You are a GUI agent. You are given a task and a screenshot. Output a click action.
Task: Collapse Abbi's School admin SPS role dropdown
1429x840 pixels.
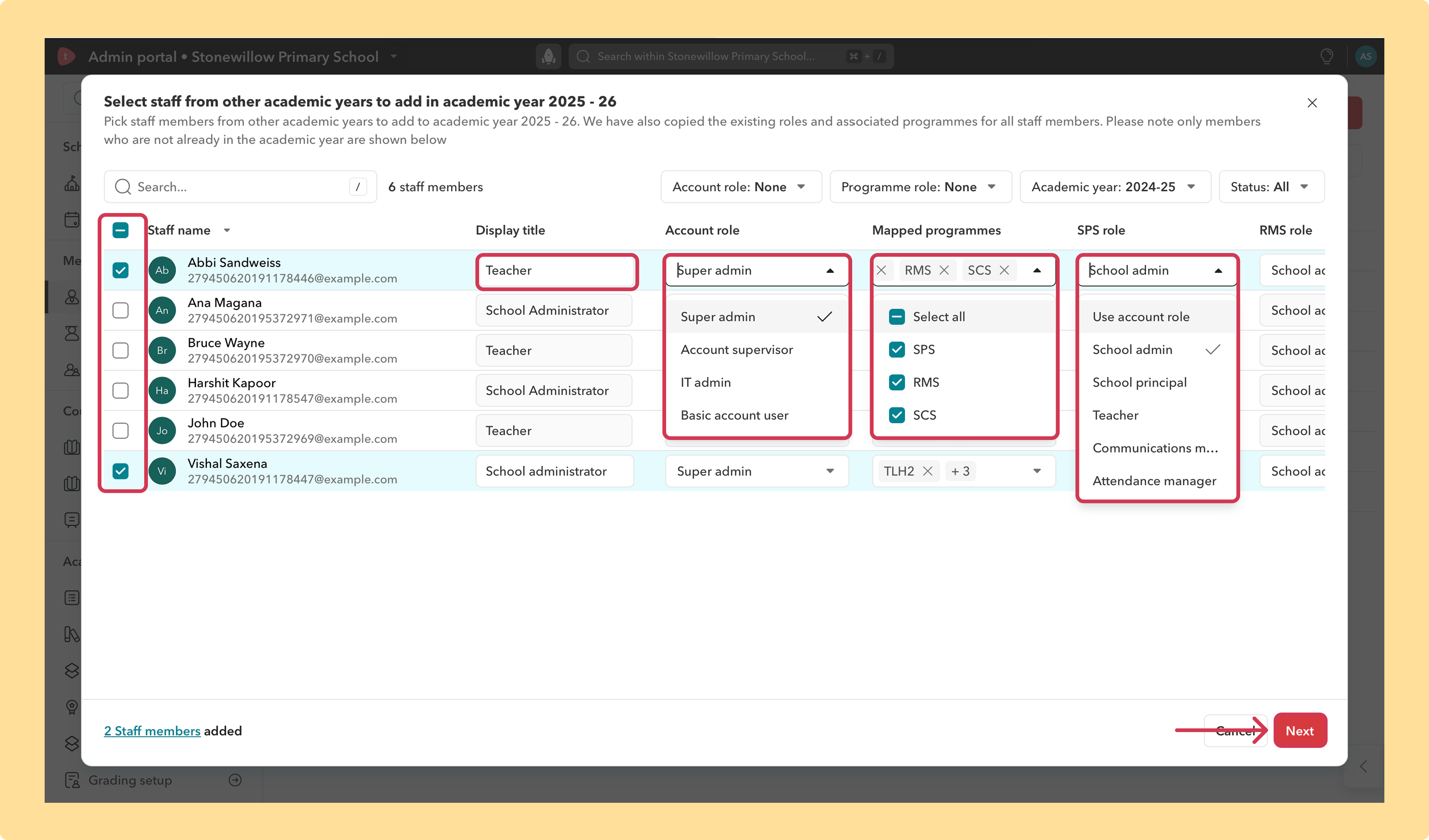click(x=1218, y=270)
